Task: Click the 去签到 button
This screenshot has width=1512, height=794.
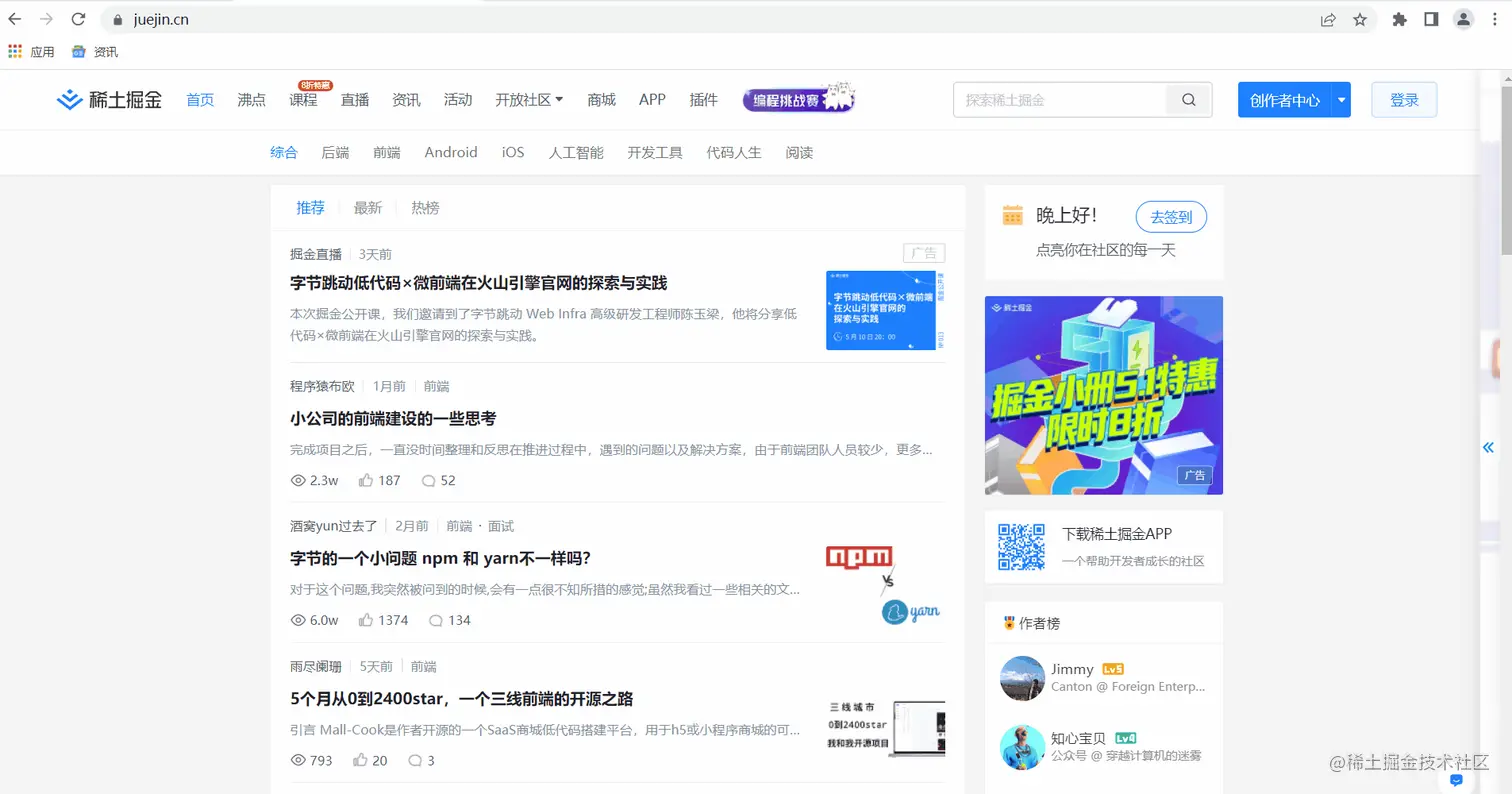Action: point(1171,216)
